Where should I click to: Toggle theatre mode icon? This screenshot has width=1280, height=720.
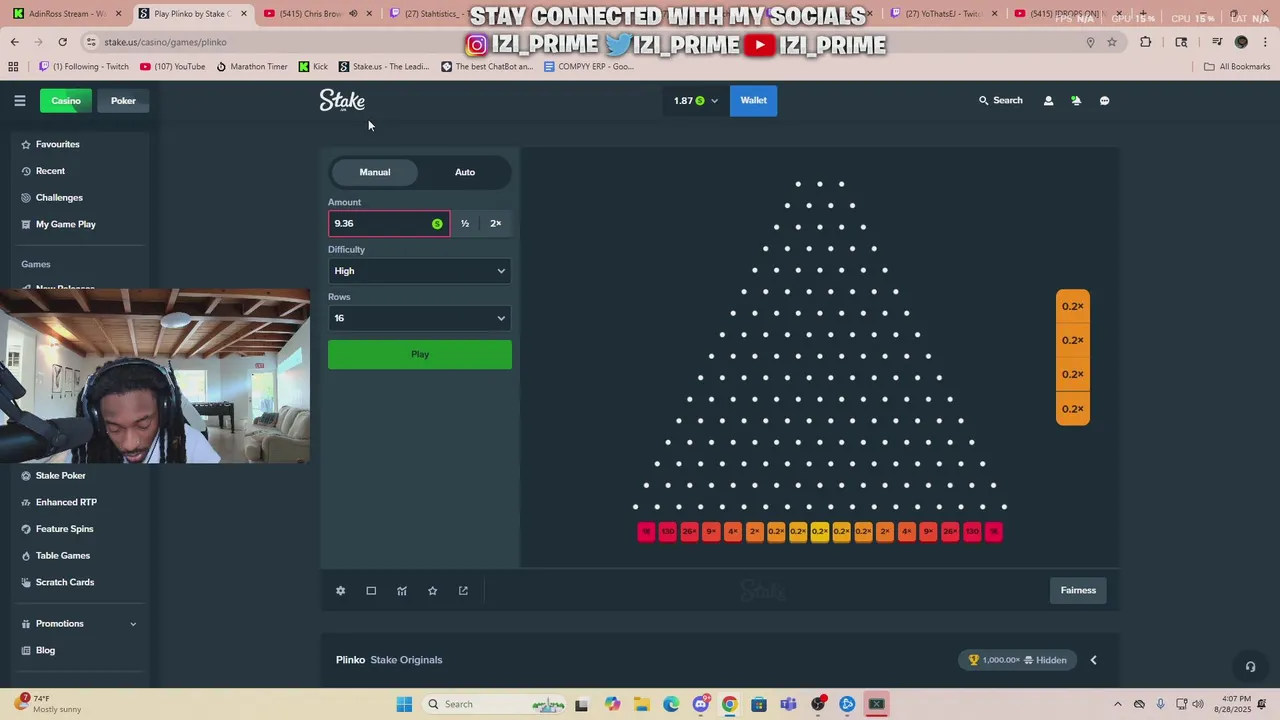(x=371, y=591)
